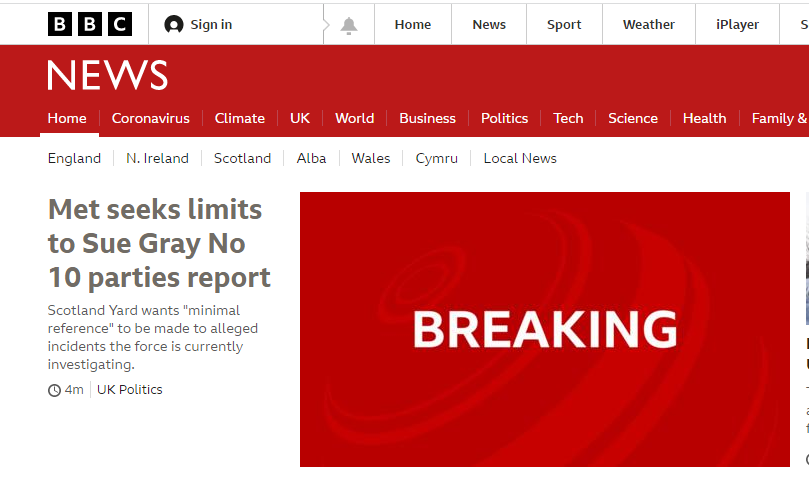Image resolution: width=809 pixels, height=483 pixels.
Task: Click the clock icon showing 4m
Action: (x=54, y=390)
